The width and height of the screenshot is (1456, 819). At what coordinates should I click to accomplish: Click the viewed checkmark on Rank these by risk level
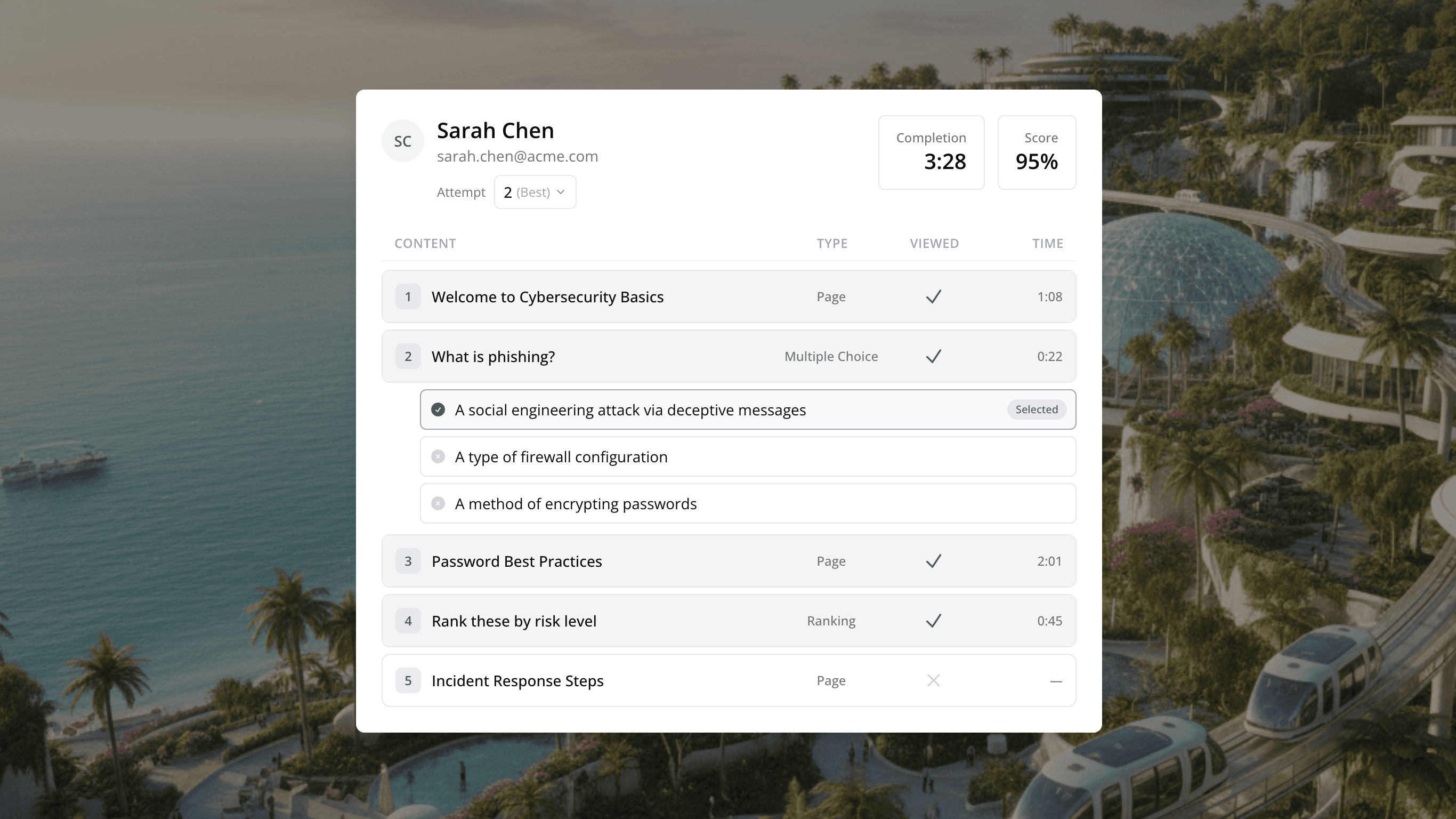(933, 621)
